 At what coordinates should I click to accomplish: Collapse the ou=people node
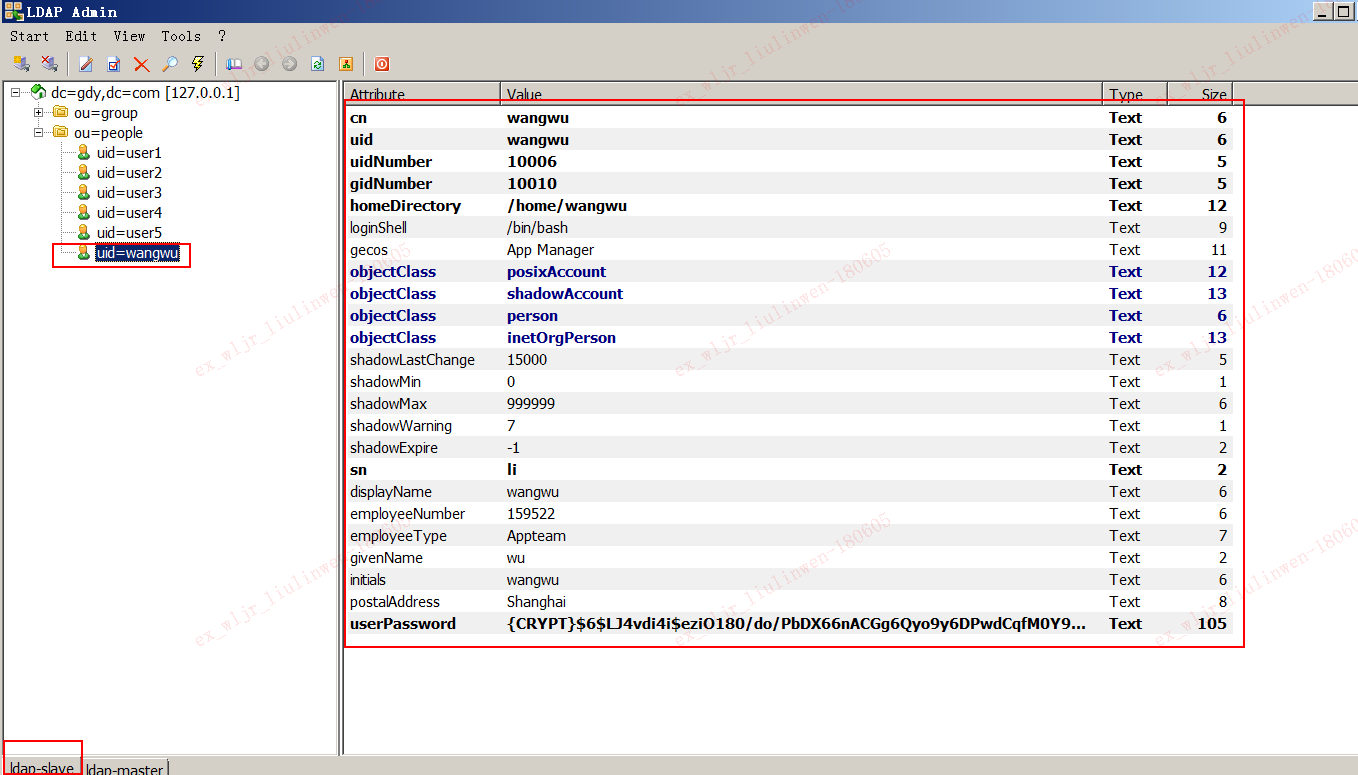pyautogui.click(x=39, y=133)
